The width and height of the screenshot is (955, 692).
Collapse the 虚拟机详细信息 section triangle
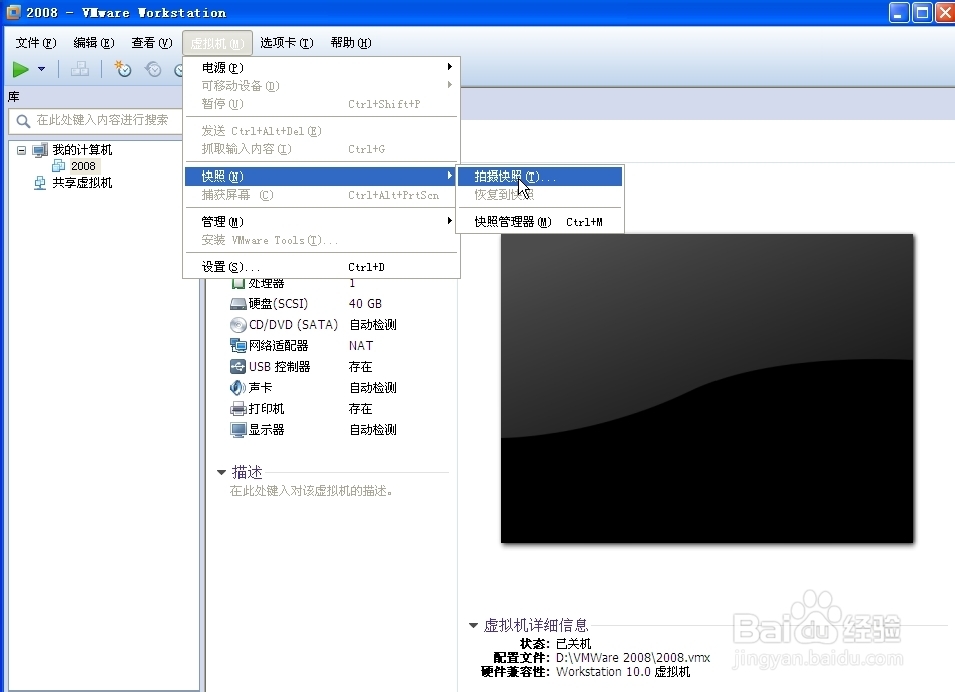(473, 626)
